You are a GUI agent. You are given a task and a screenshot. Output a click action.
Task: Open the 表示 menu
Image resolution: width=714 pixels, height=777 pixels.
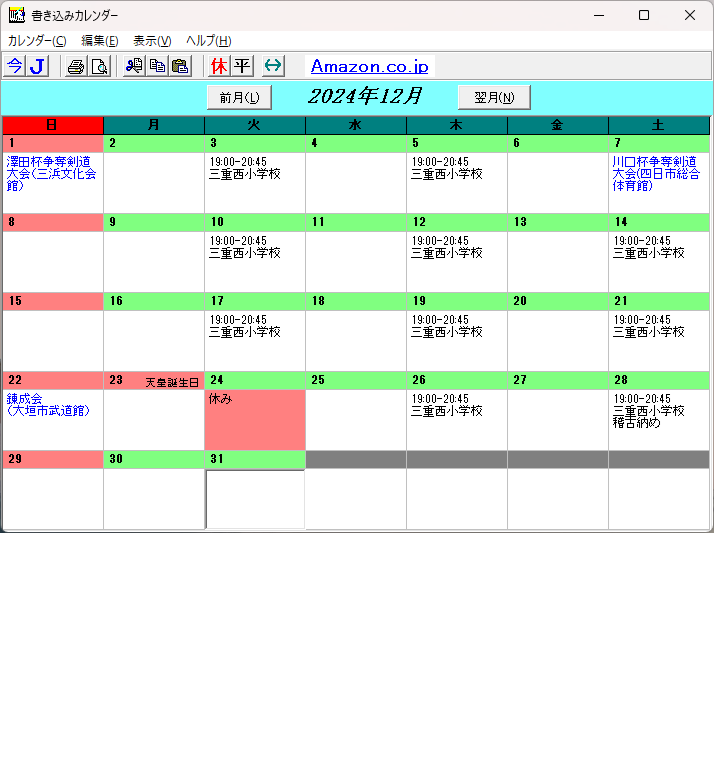pos(152,41)
